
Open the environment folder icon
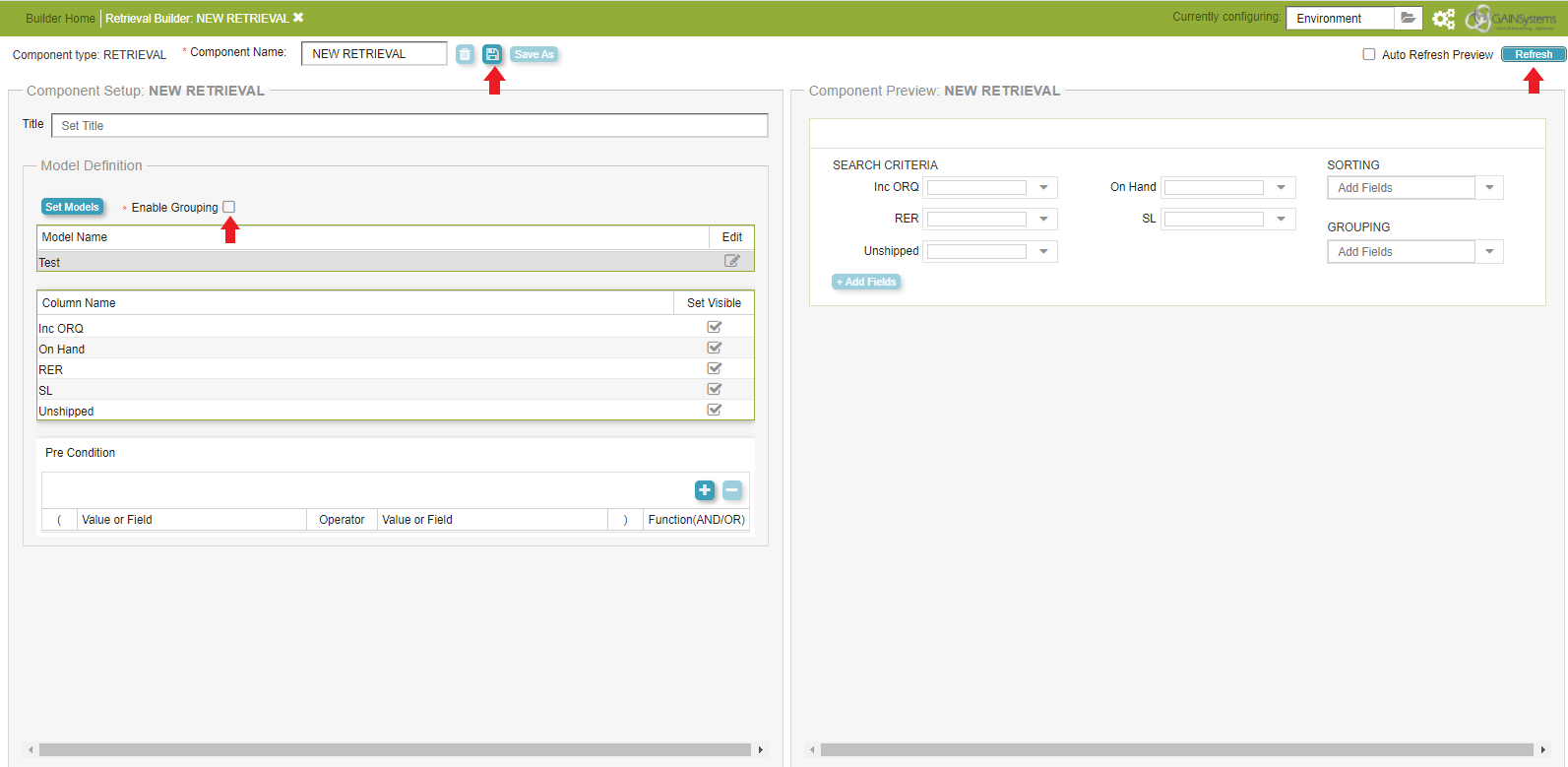coord(1408,18)
